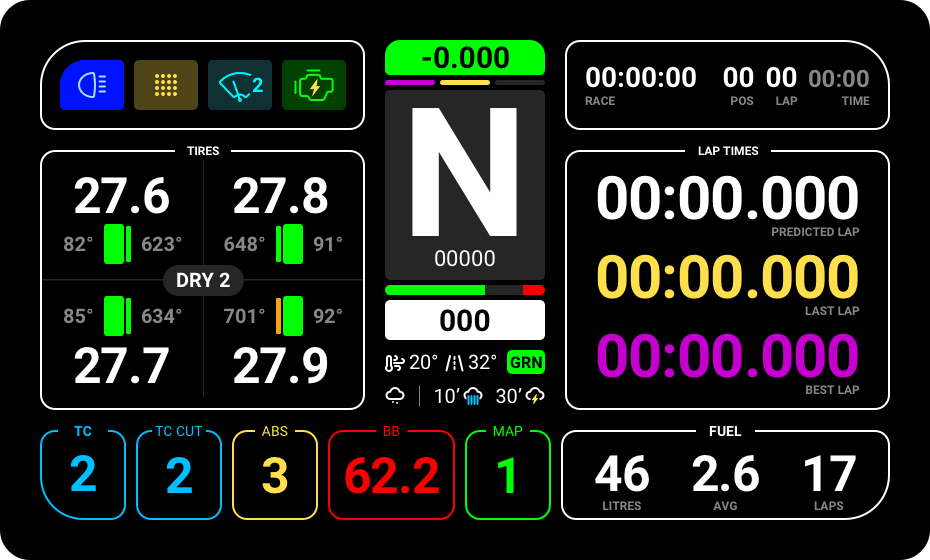Screen dimensions: 930x560
Task: Click front right tire pressure 27.8
Action: tap(281, 196)
